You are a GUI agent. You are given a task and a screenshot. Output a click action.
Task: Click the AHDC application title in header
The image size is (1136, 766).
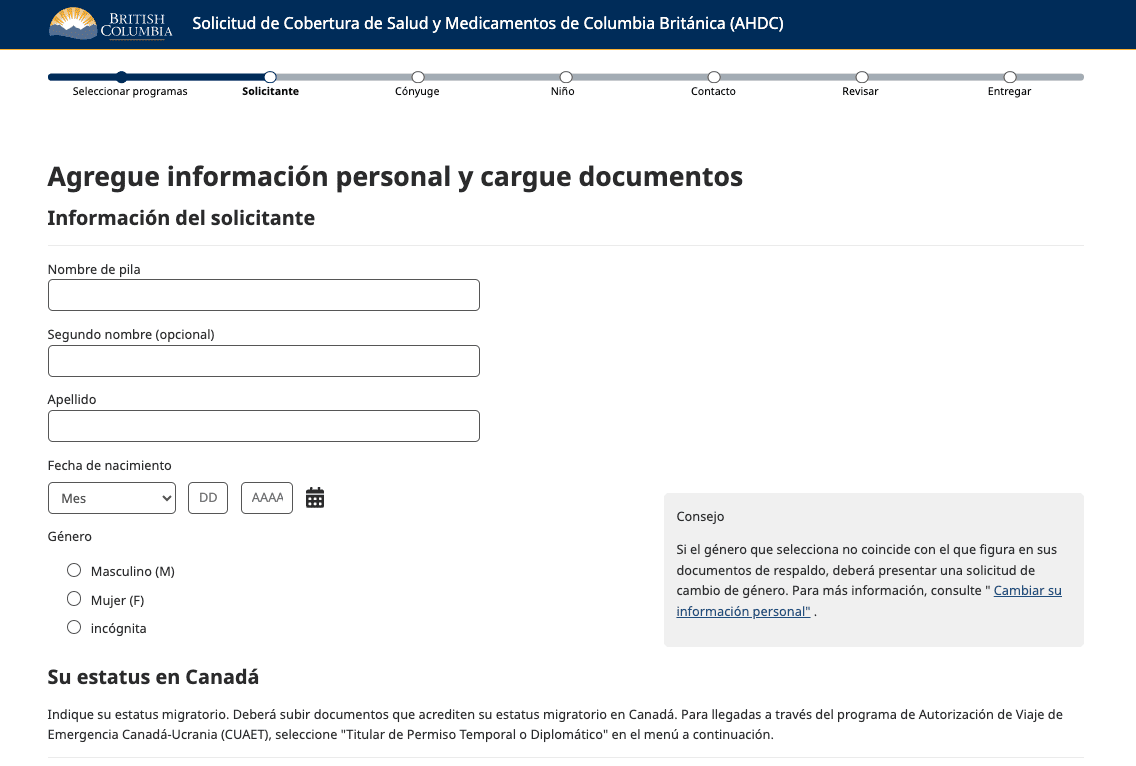pyautogui.click(x=488, y=24)
